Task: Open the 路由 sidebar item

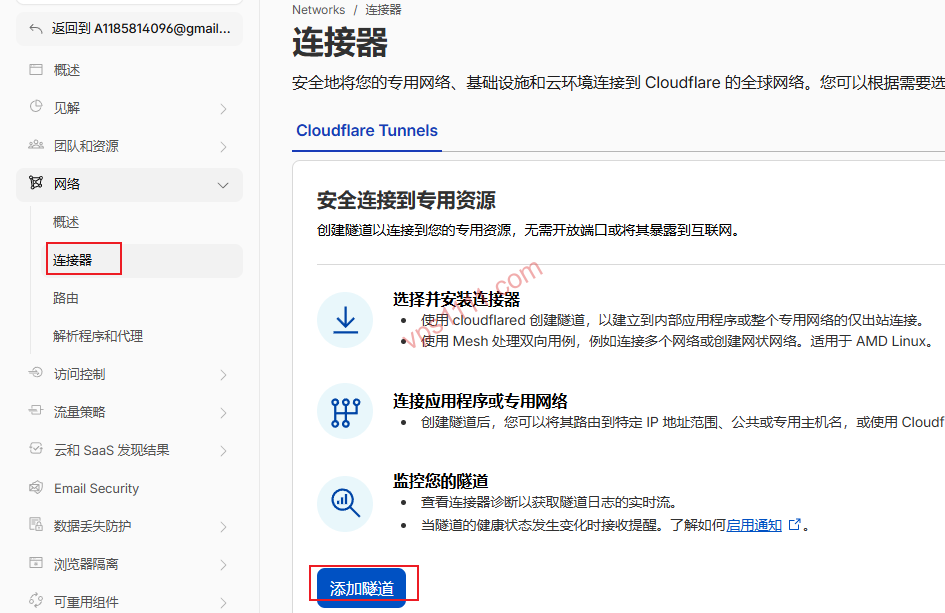Action: (x=66, y=298)
